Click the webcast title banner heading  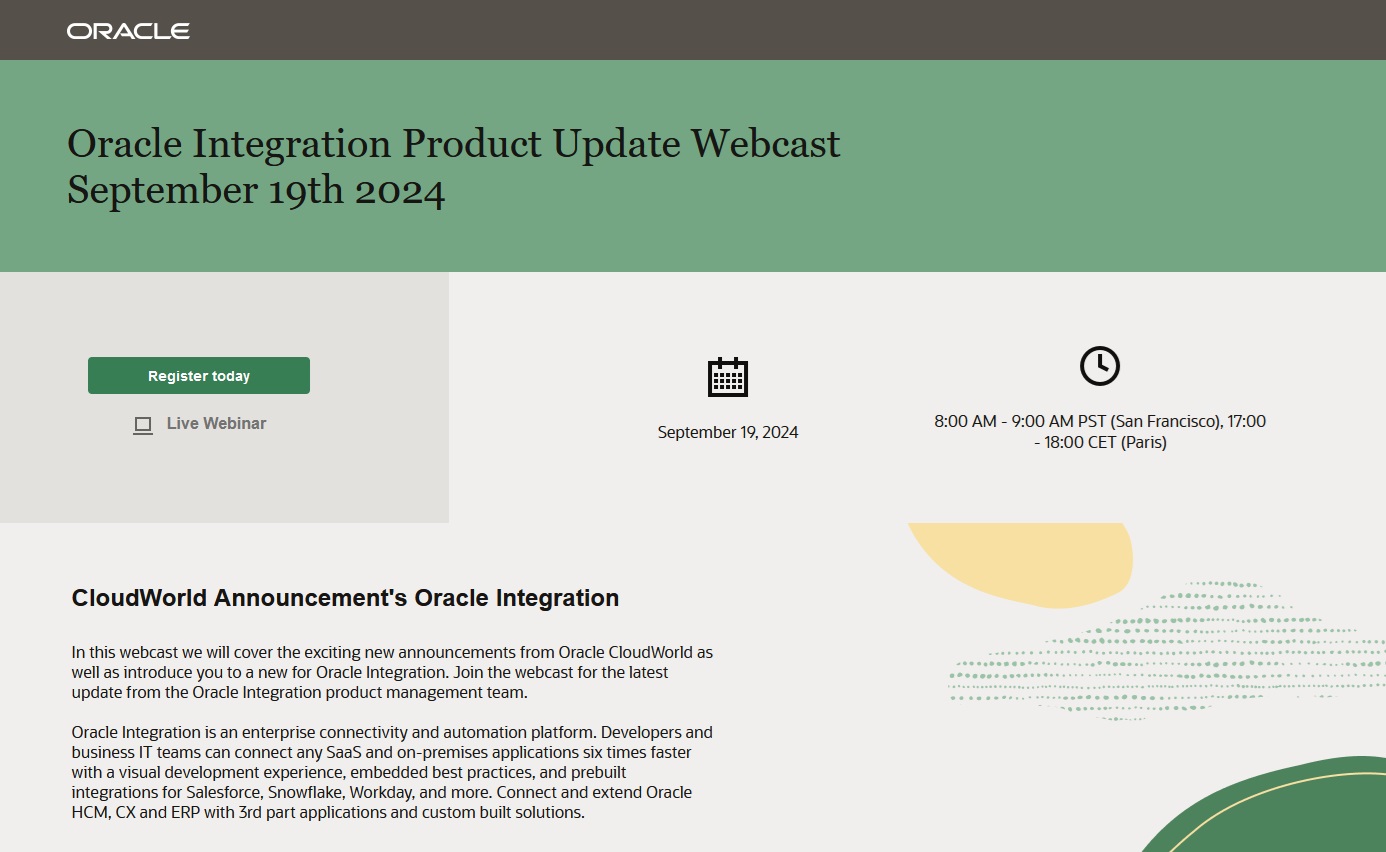click(453, 165)
